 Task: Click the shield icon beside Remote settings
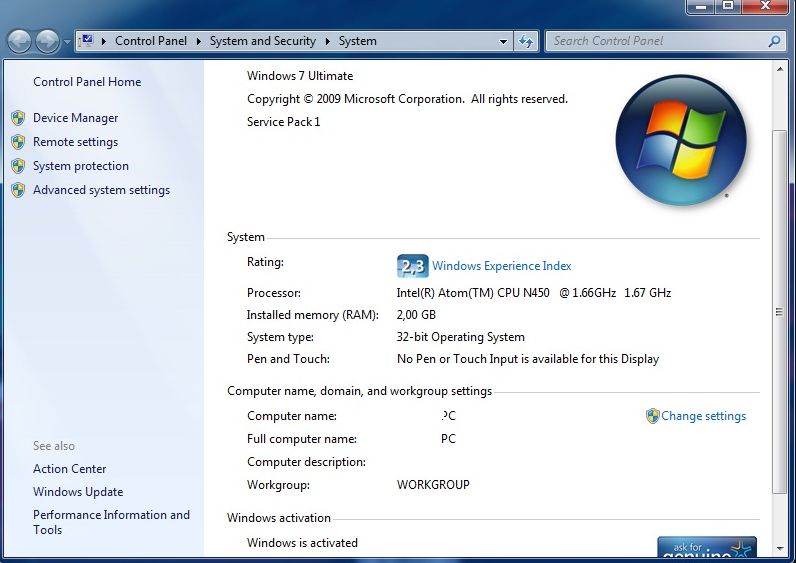17,142
